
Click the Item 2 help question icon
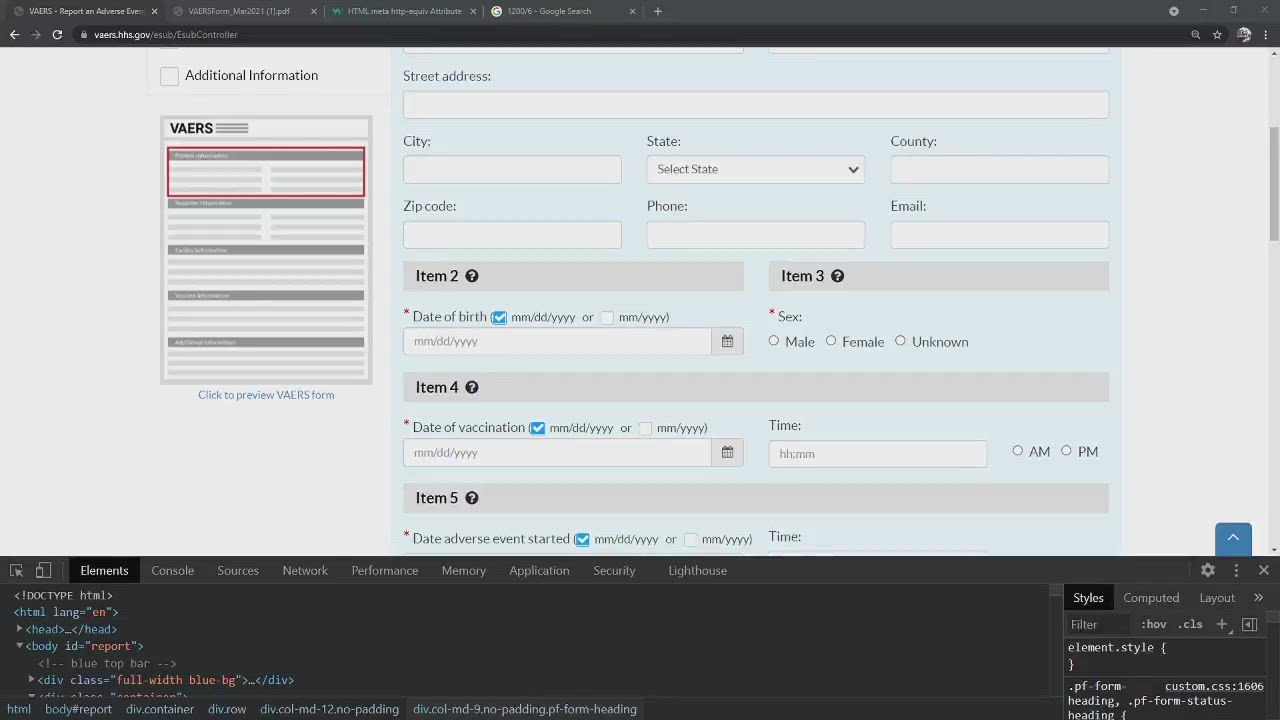click(x=472, y=276)
